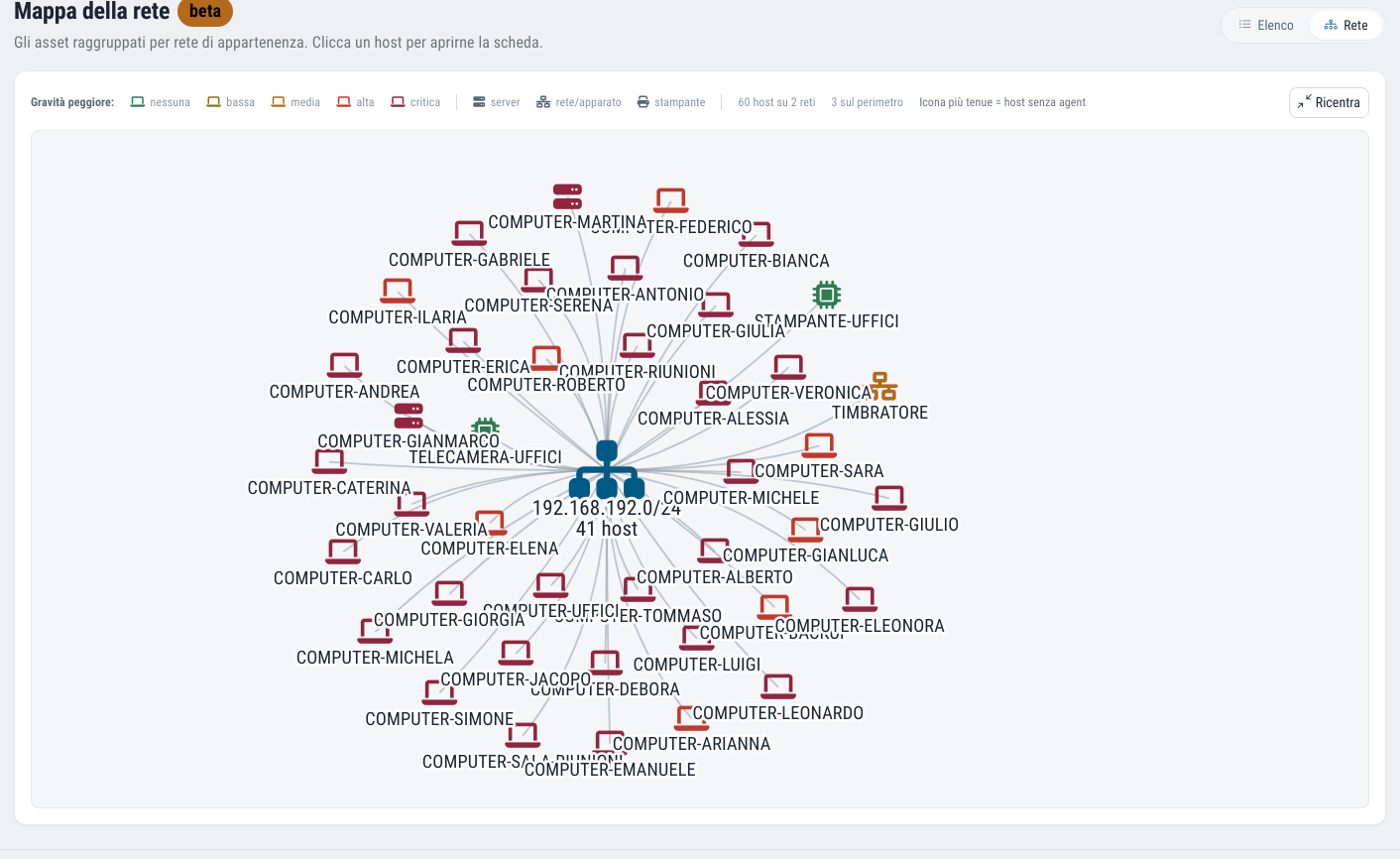This screenshot has width=1400, height=859.
Task: Switch to the Elenco view tab
Action: 1266,25
